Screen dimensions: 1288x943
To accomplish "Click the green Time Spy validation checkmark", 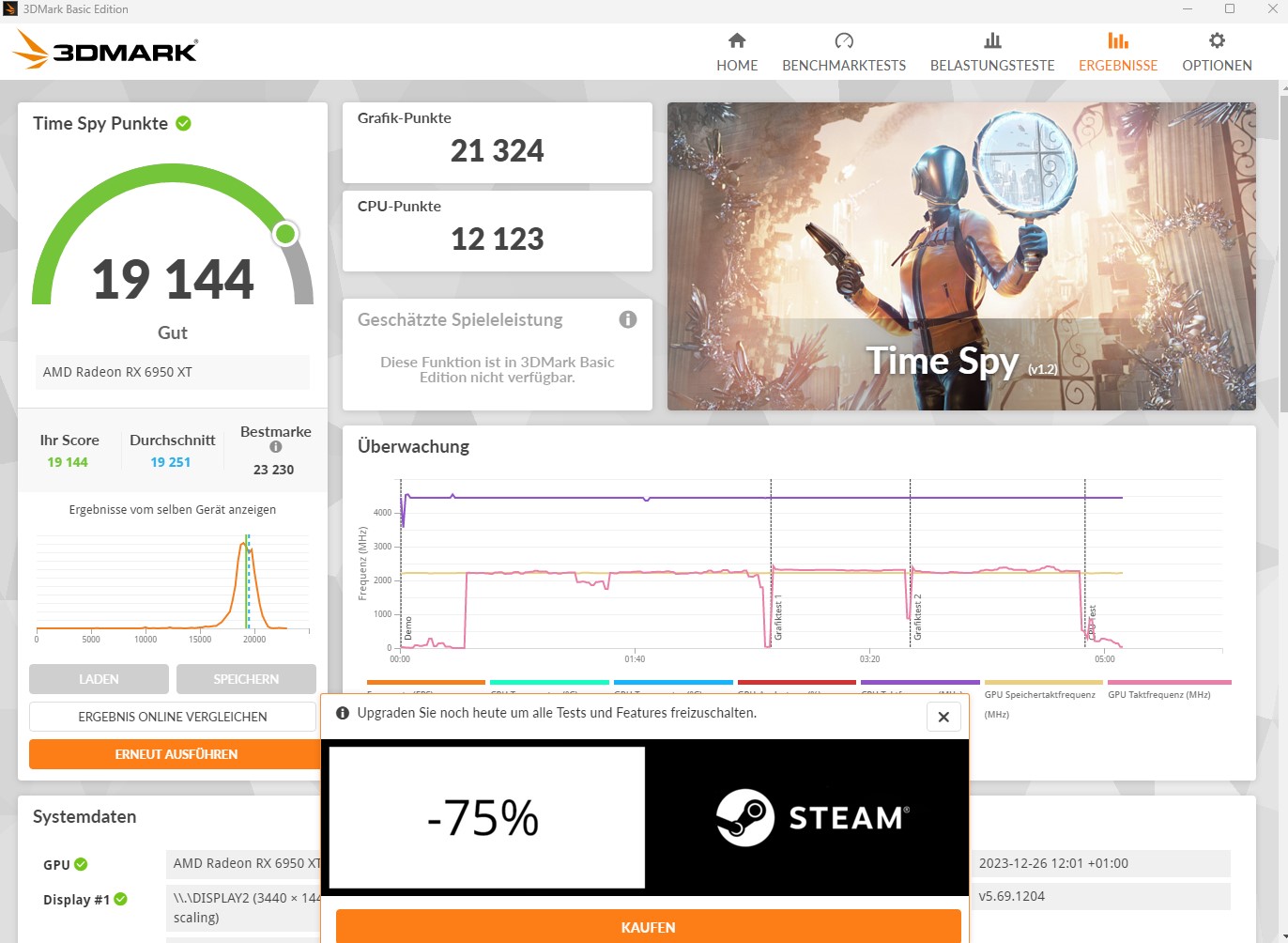I will pyautogui.click(x=184, y=123).
